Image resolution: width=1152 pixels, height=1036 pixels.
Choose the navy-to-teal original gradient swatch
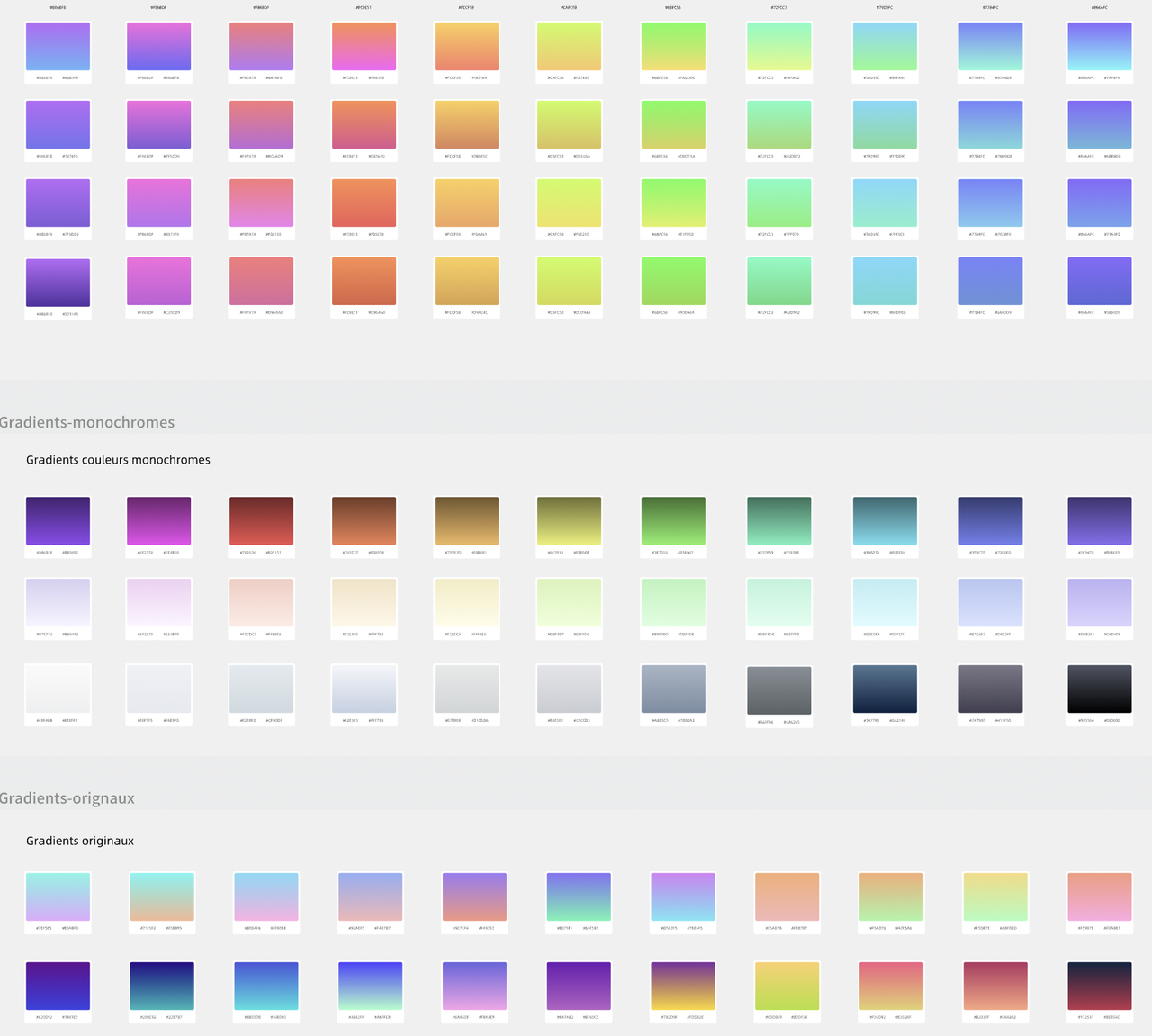pyautogui.click(x=162, y=986)
